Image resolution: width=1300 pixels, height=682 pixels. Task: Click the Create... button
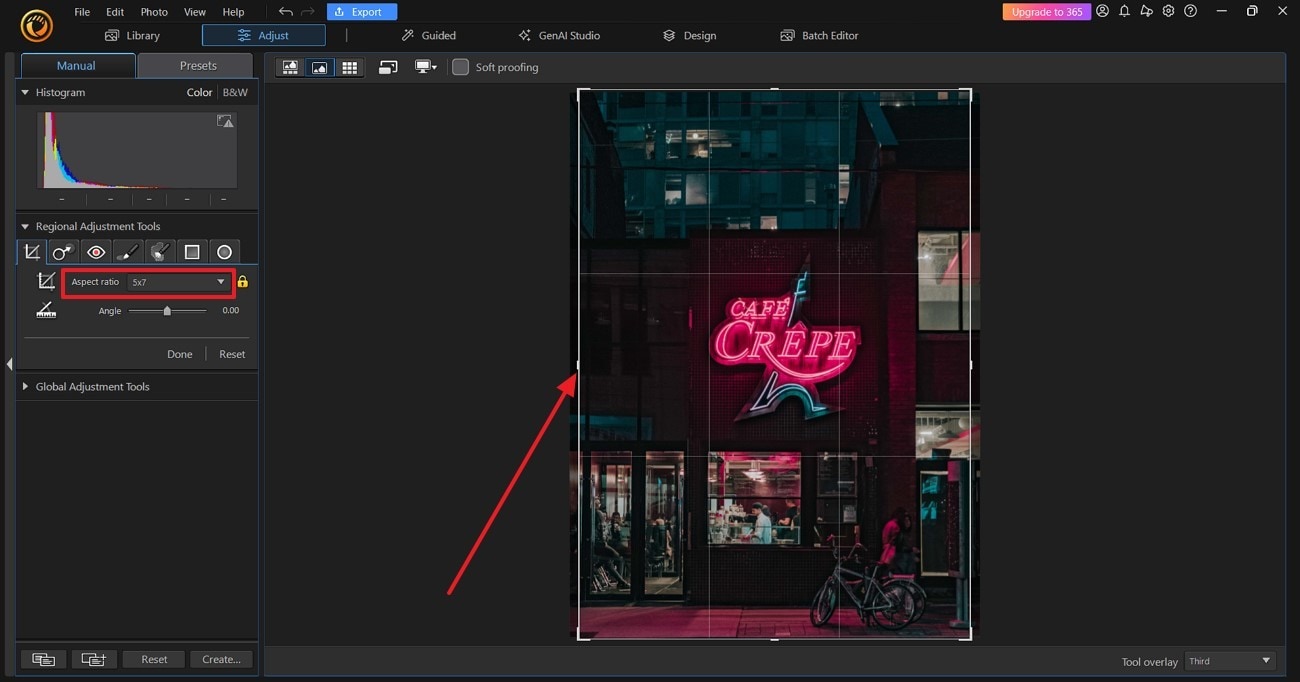pyautogui.click(x=221, y=659)
